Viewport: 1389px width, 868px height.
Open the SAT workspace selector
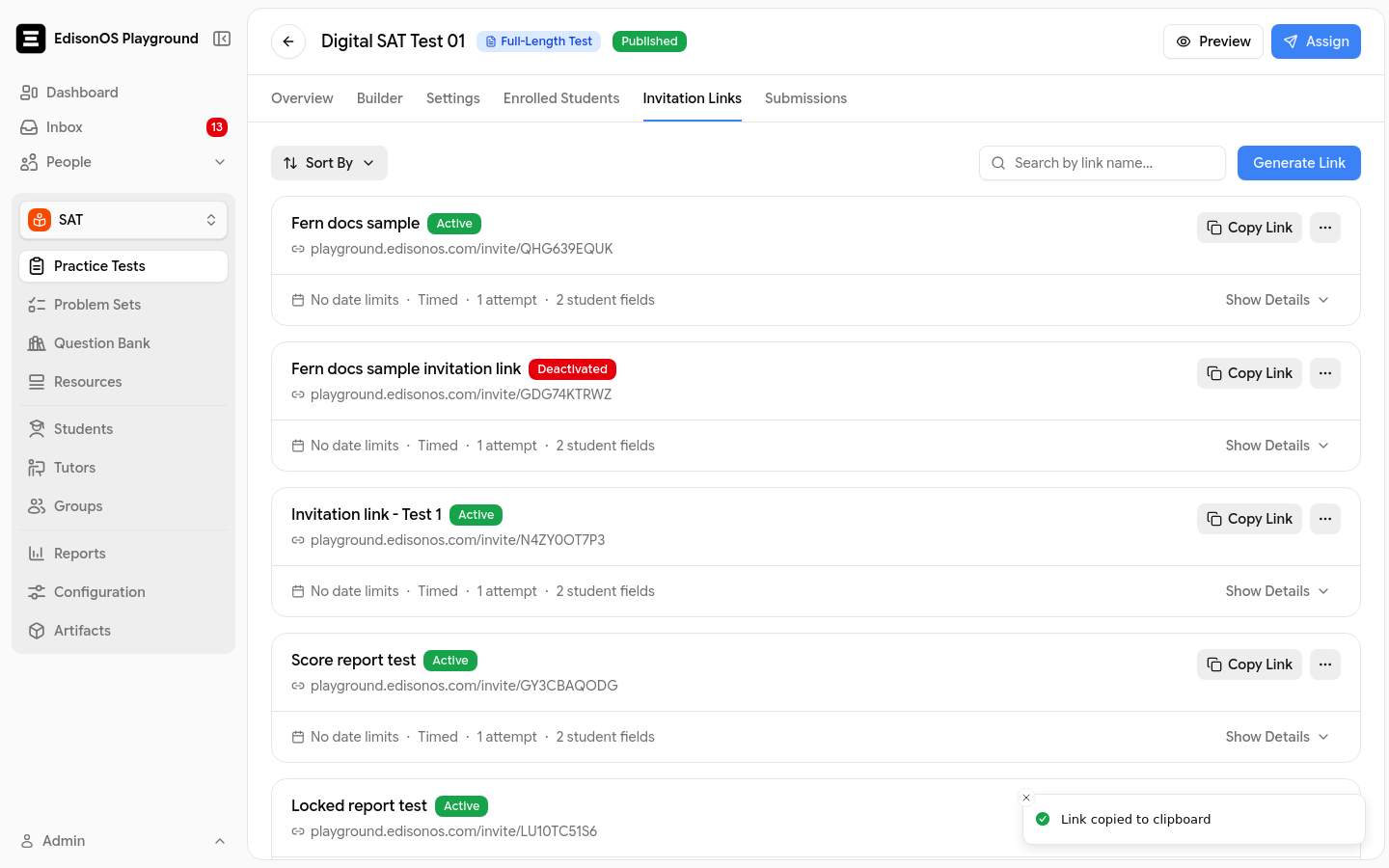(123, 220)
